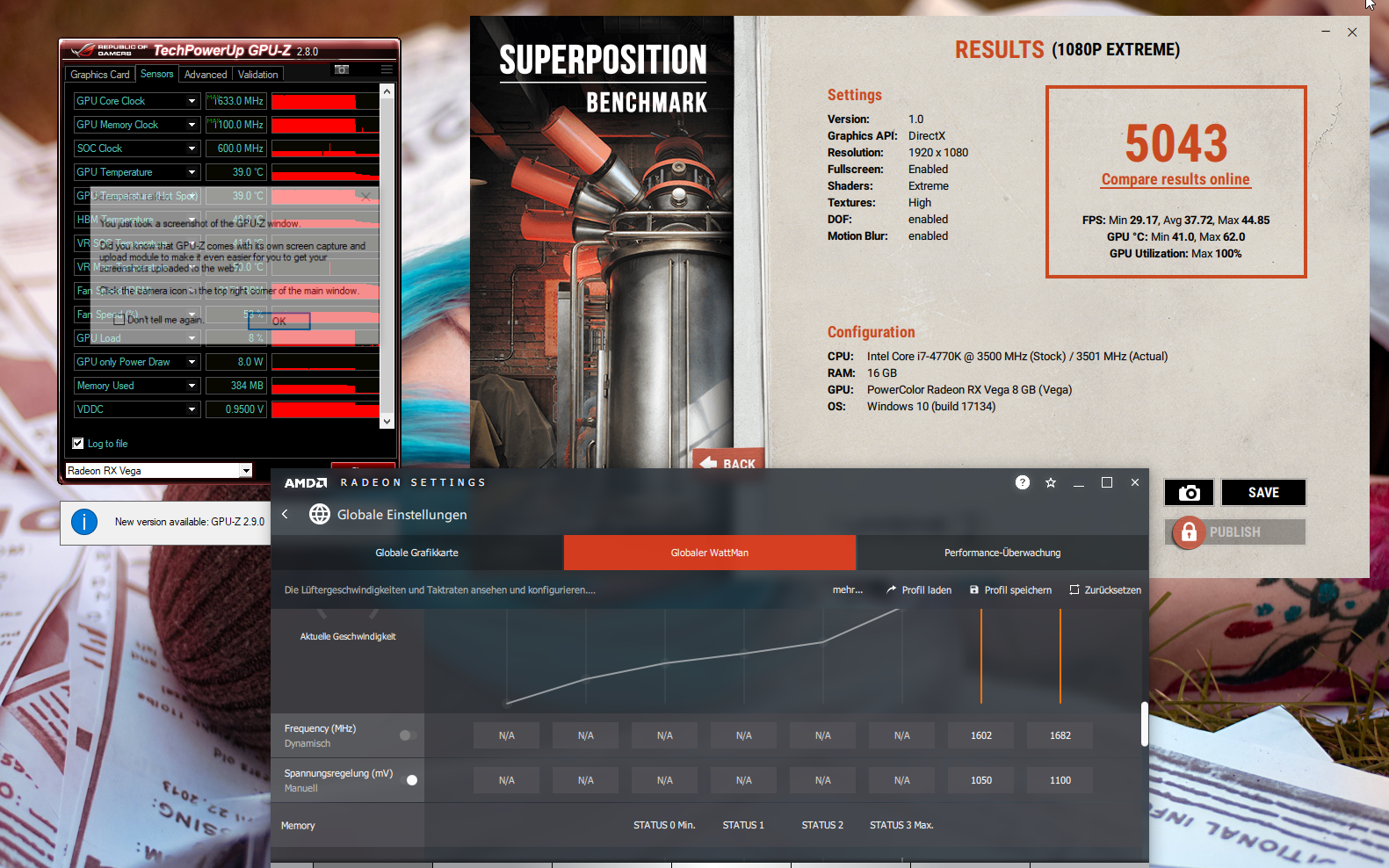The height and width of the screenshot is (868, 1389).
Task: Check the "Don't tell me again" box
Action: pyautogui.click(x=119, y=320)
